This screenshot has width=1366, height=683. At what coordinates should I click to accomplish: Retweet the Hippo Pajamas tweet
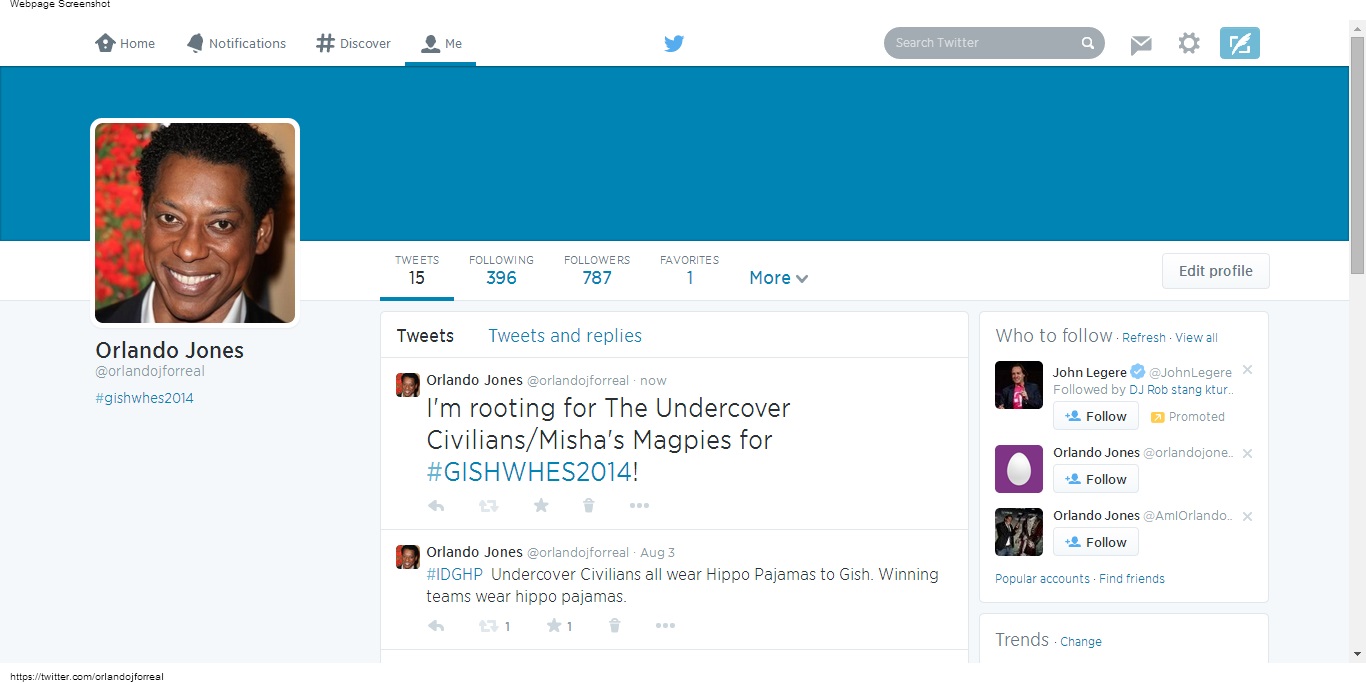[x=488, y=626]
